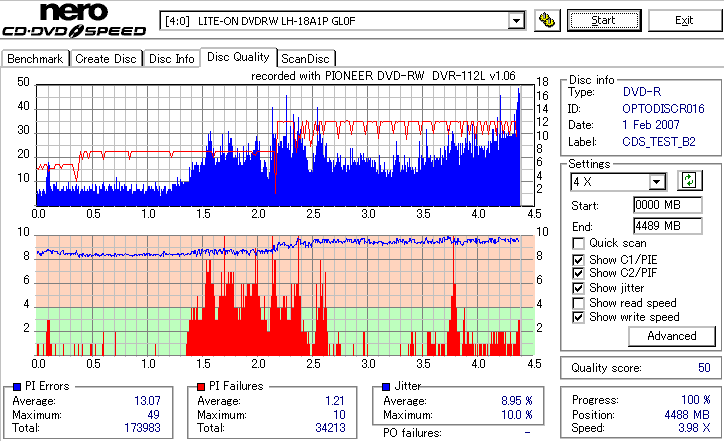This screenshot has height=441, width=724.
Task: Click the red PI Failures legend square
Action: [201, 387]
